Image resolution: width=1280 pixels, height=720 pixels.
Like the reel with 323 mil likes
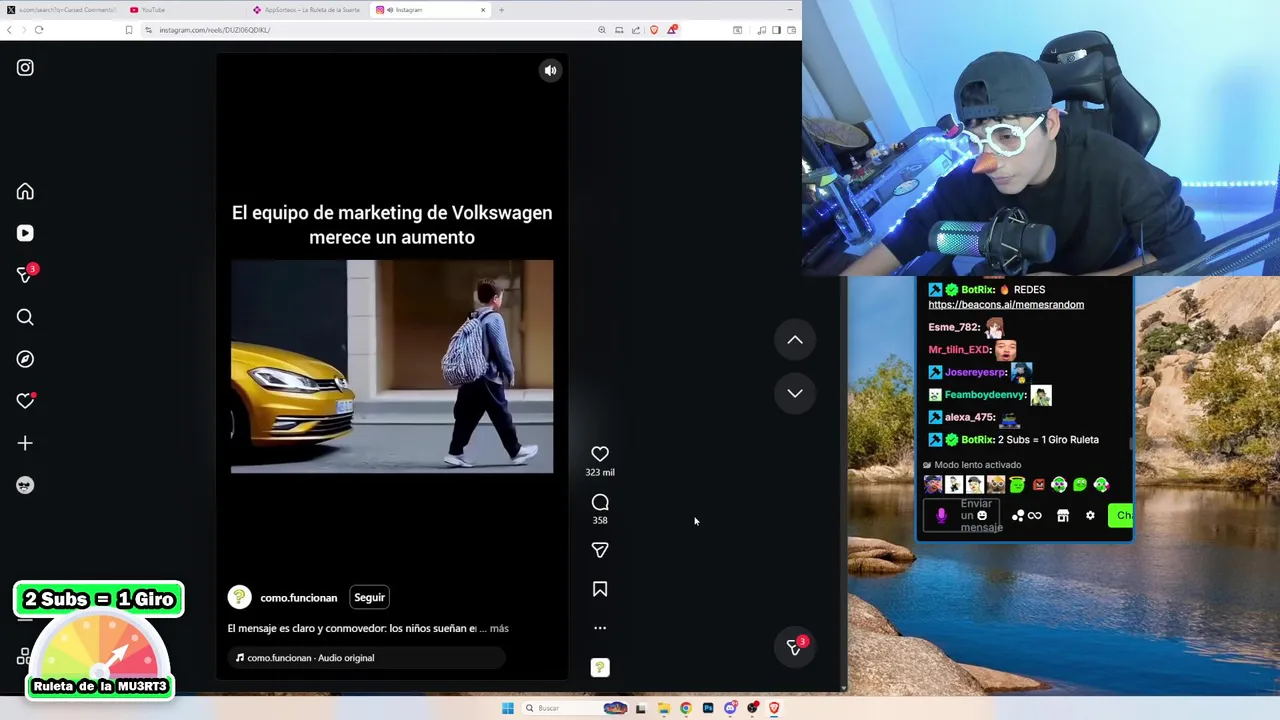600,454
